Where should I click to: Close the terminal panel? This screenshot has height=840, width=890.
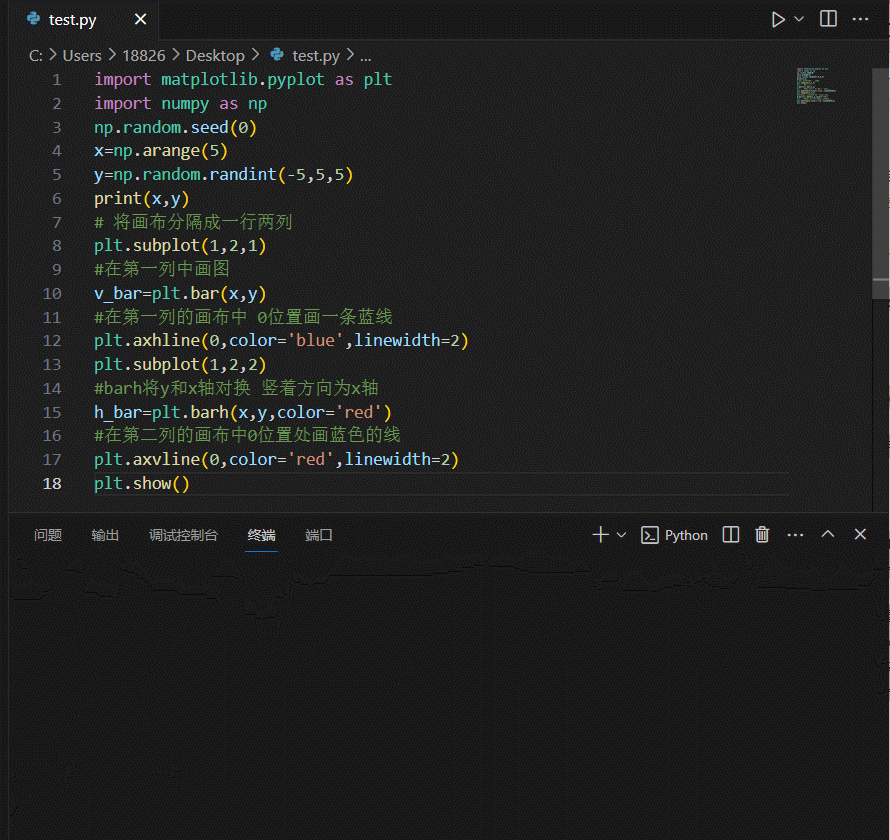860,534
